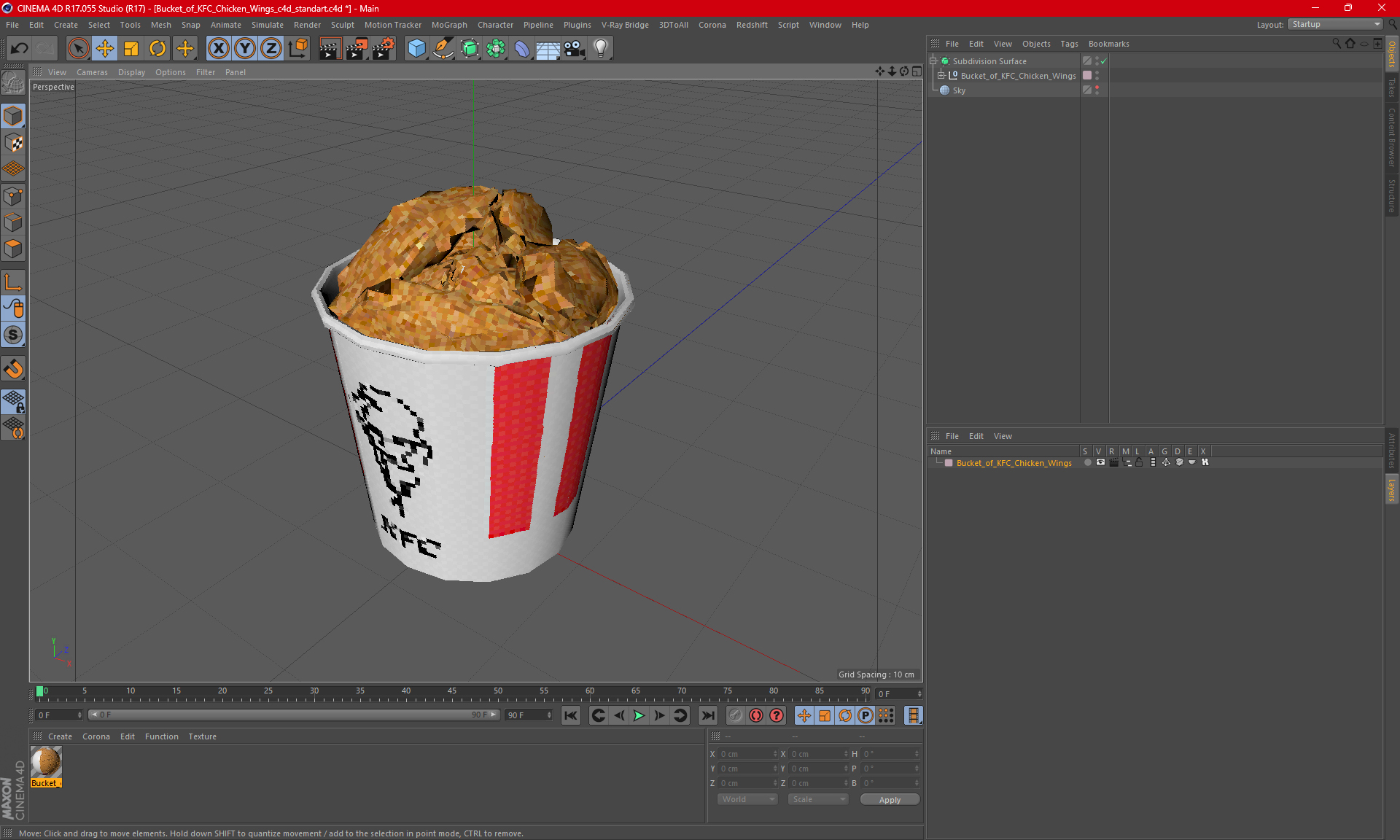Add a Floor environment object

click(x=548, y=49)
